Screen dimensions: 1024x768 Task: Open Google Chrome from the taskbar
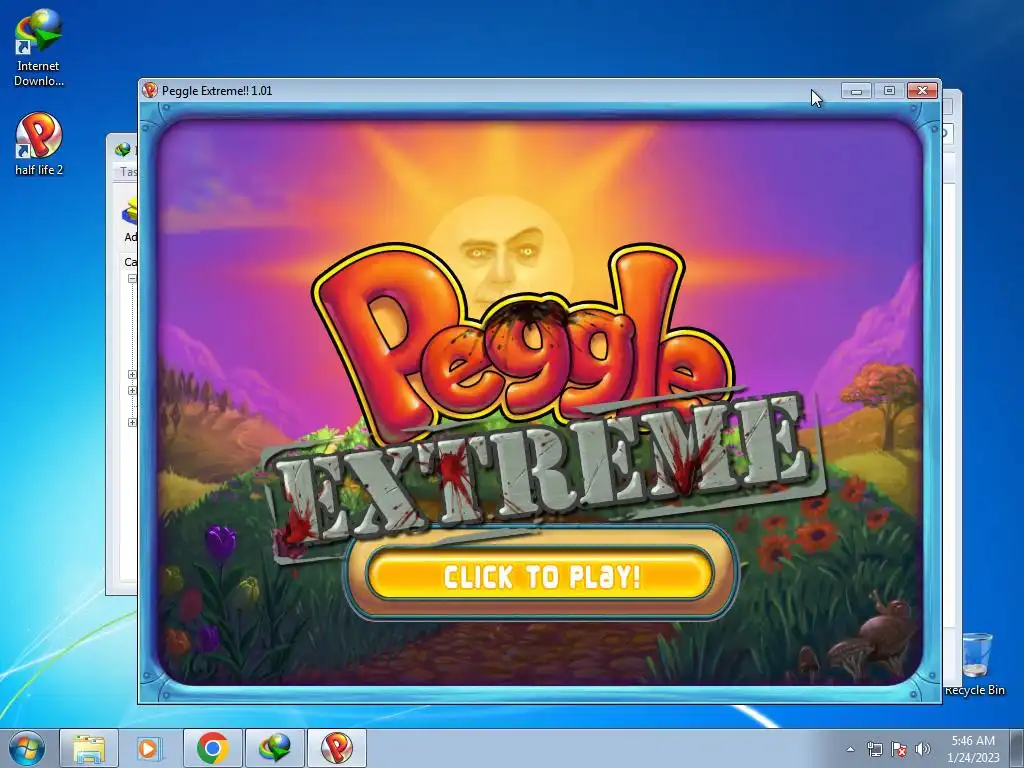[212, 748]
